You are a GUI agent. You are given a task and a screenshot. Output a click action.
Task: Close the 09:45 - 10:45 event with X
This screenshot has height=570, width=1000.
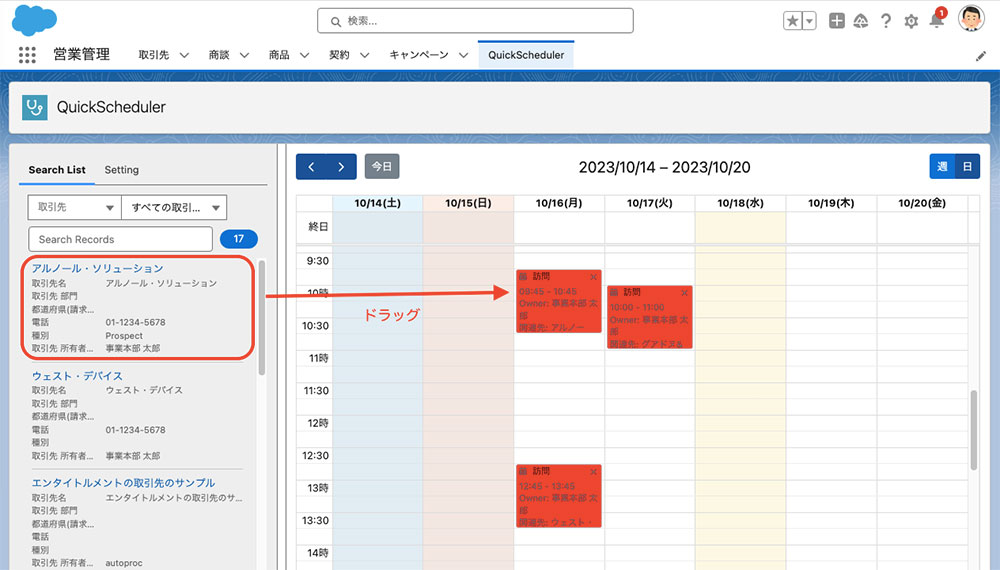pyautogui.click(x=594, y=277)
